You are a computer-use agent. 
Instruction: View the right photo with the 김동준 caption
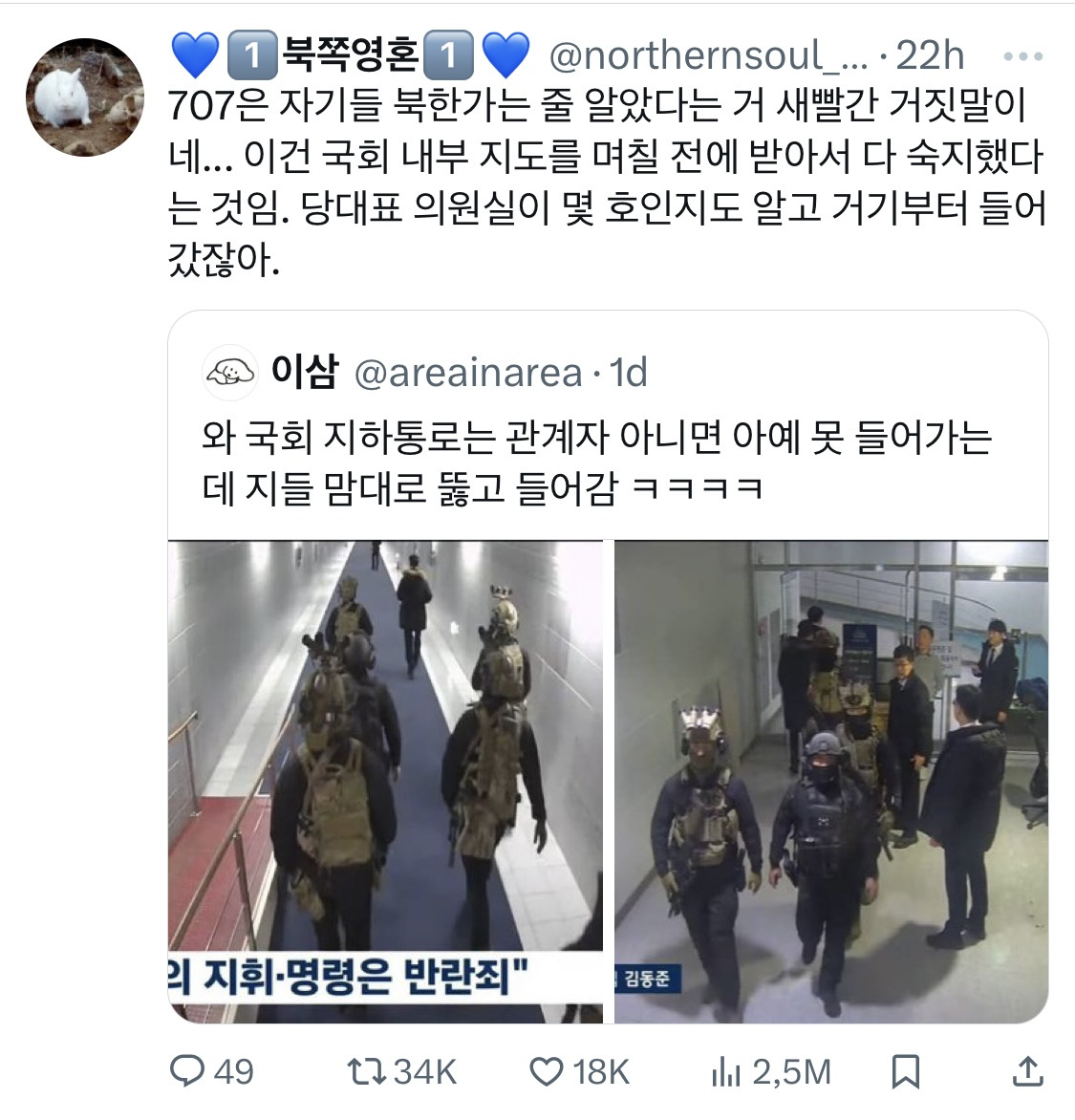click(831, 782)
